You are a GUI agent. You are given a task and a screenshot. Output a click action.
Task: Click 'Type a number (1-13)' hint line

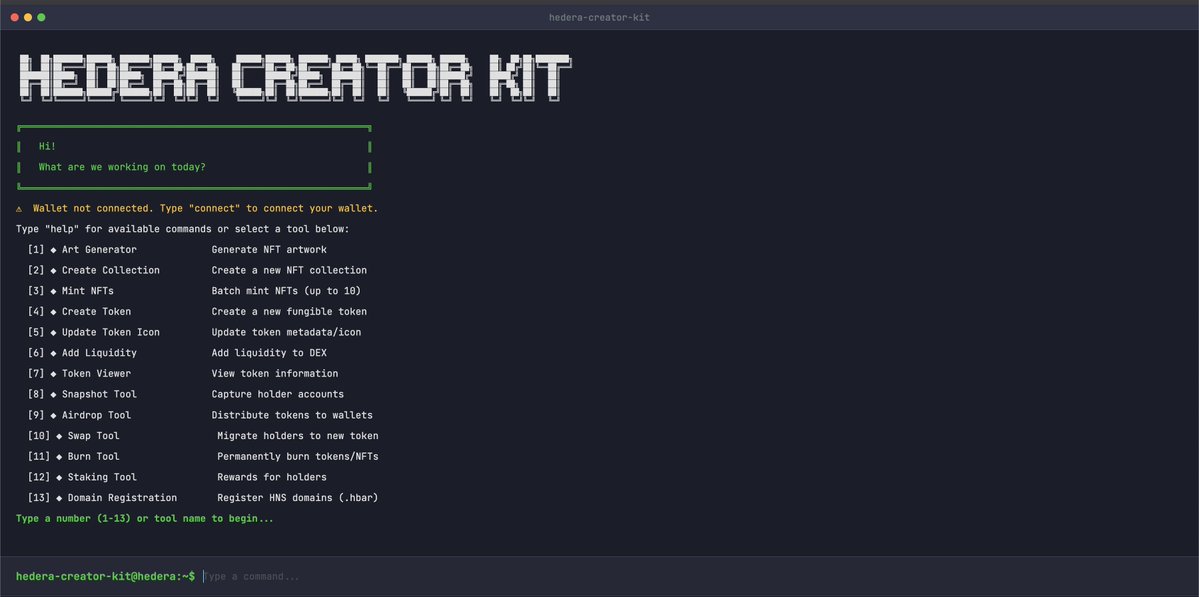[x=145, y=518]
